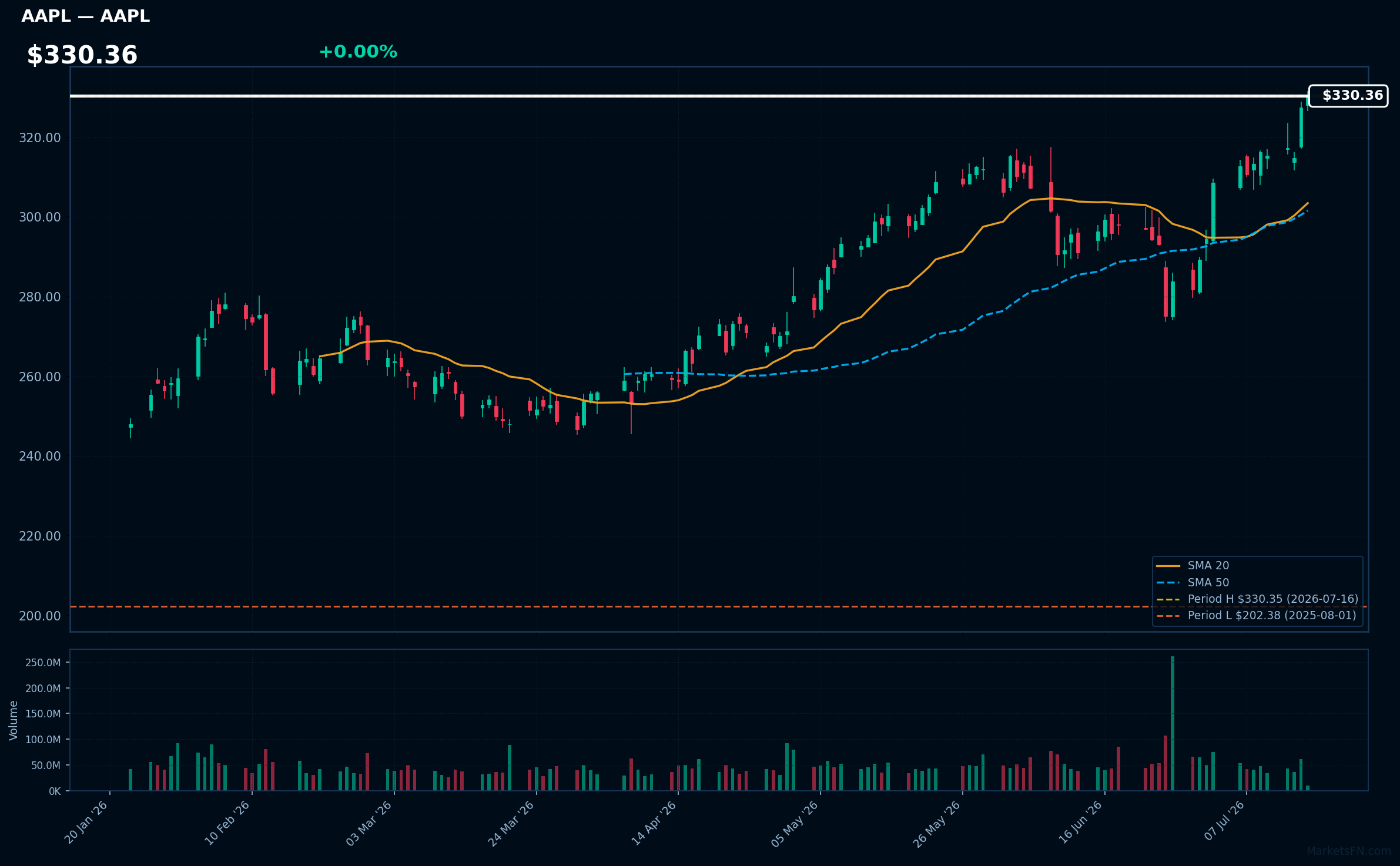Click the 220.00 price axis label
1400x866 pixels.
40,536
